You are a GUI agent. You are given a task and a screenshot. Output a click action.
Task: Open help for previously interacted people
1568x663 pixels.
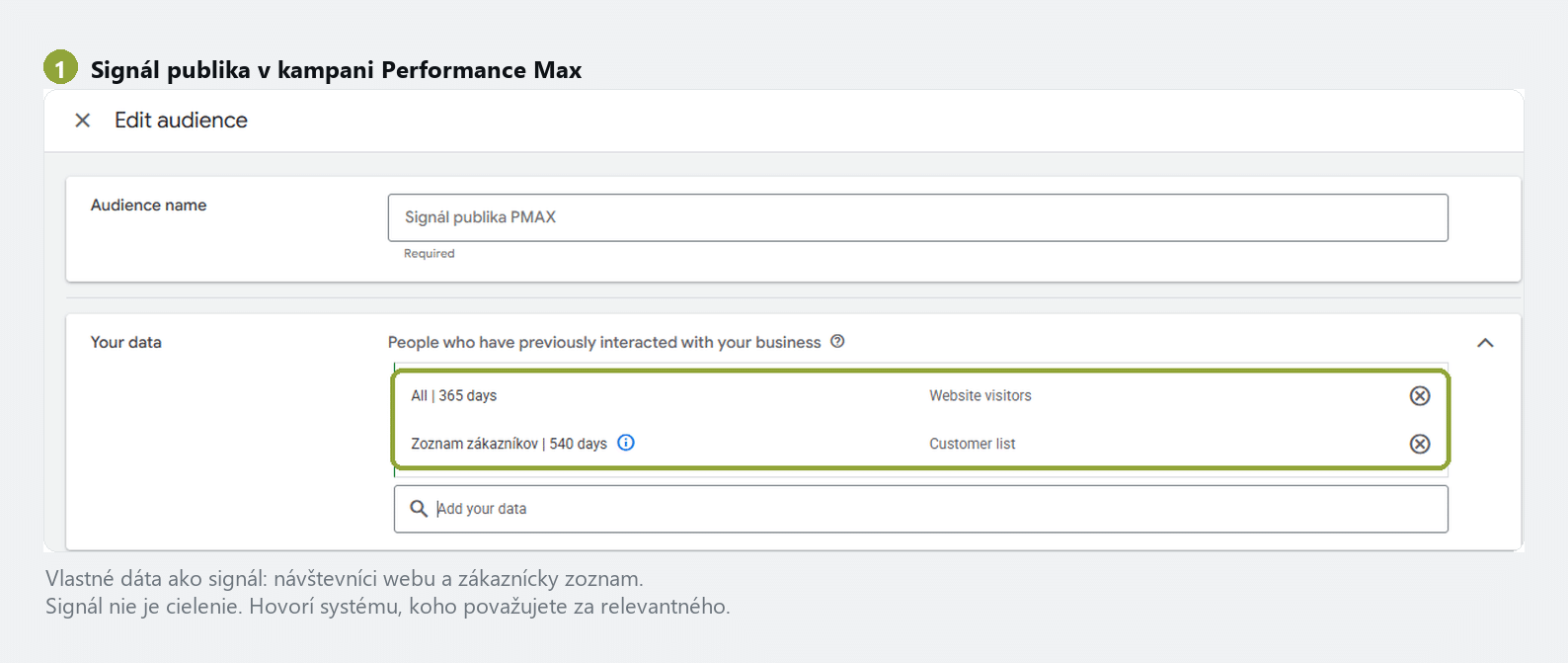[x=837, y=341]
